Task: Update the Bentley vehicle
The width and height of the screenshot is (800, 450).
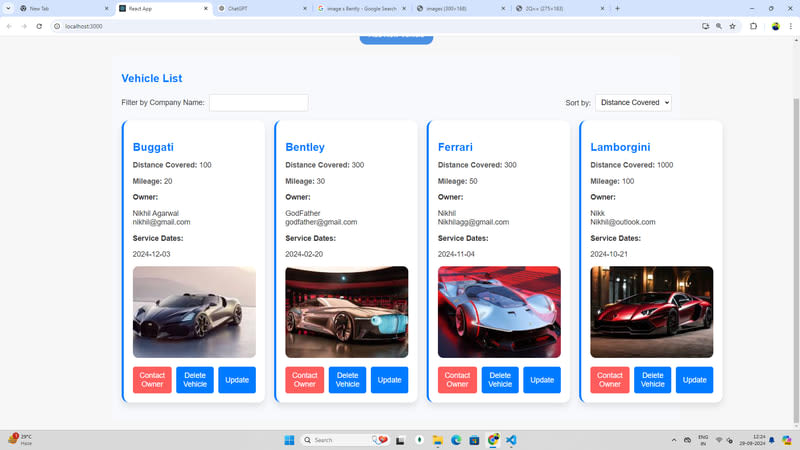Action: pyautogui.click(x=389, y=380)
